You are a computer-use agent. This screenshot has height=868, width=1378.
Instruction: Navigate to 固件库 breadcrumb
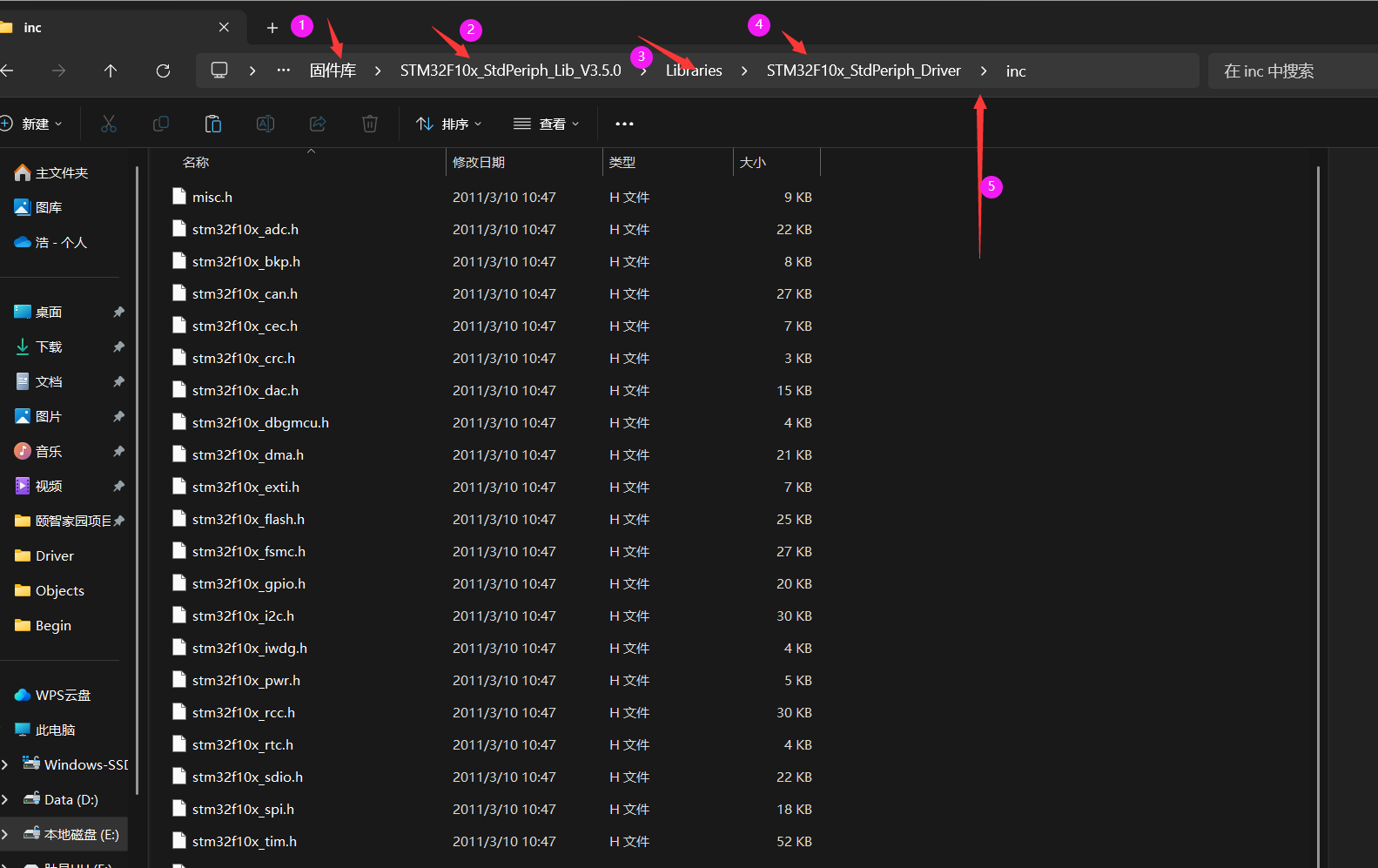(x=333, y=71)
